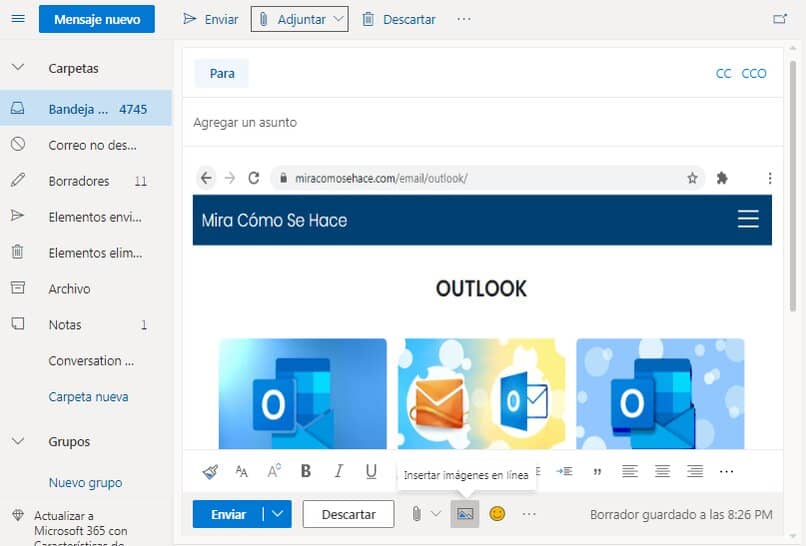Click the bookmark star icon
Screen dimensions: 806x546
(692, 178)
